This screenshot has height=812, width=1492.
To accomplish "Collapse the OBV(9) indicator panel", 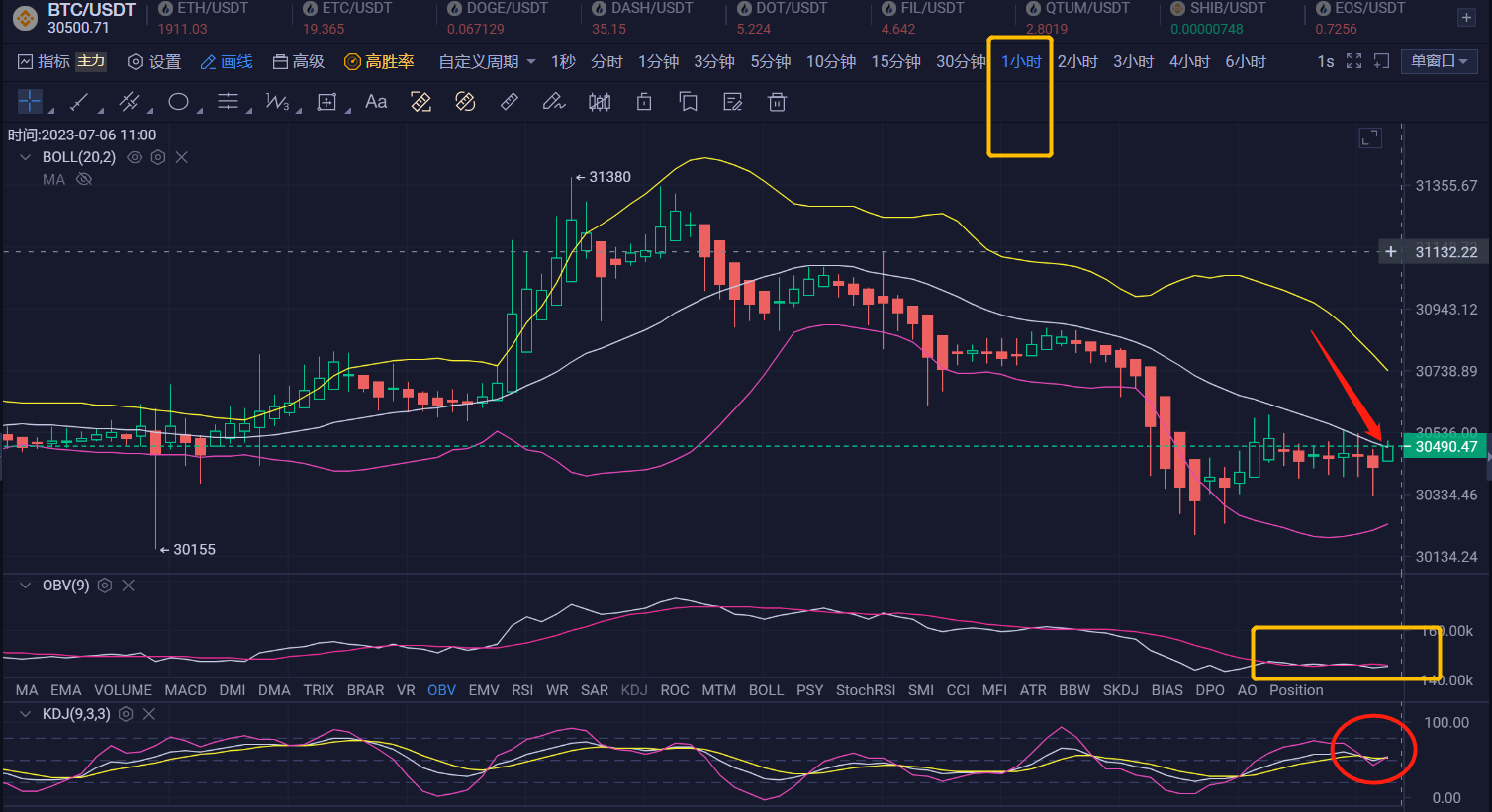I will click(x=26, y=586).
